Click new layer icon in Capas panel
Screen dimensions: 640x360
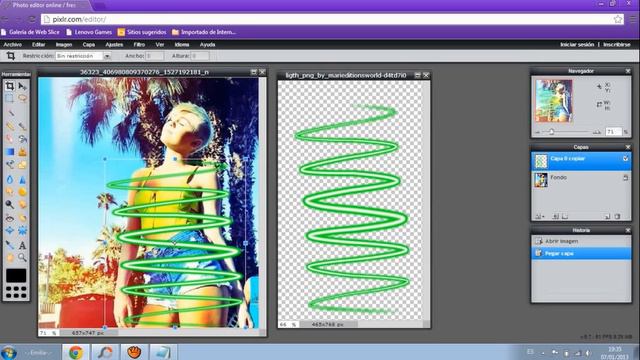tap(607, 216)
